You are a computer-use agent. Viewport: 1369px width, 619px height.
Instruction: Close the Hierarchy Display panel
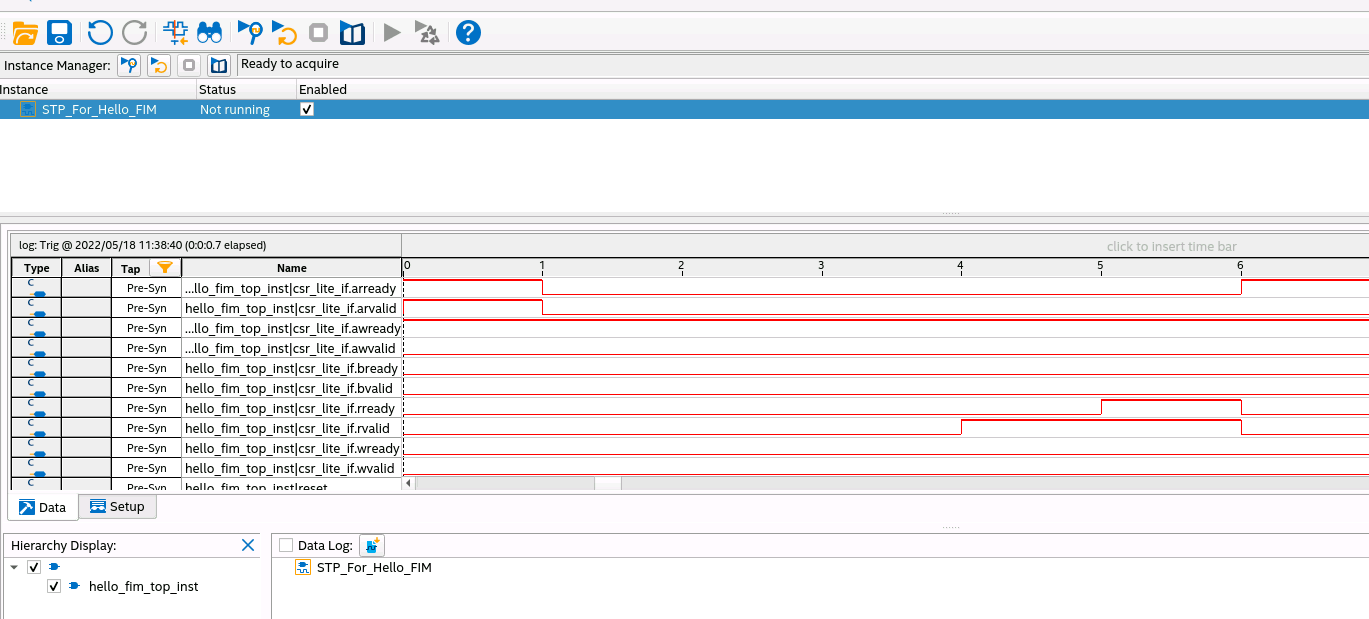pos(248,545)
